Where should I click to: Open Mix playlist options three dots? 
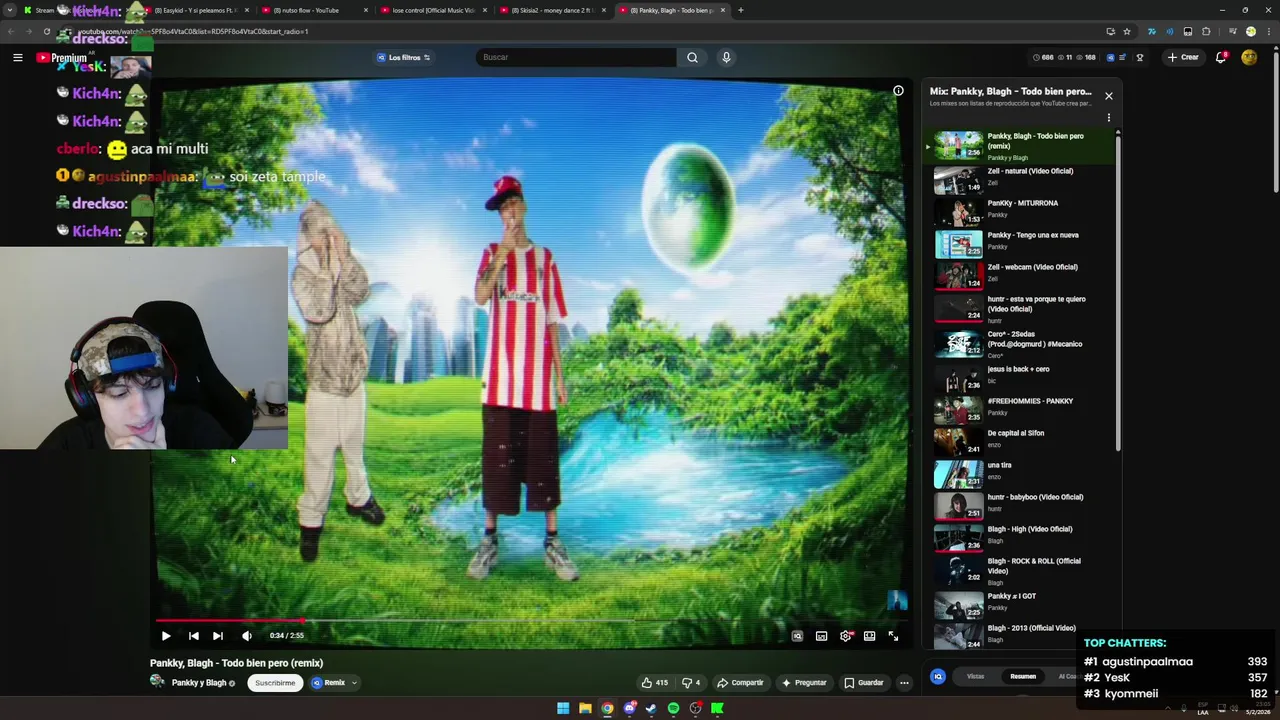1108,118
